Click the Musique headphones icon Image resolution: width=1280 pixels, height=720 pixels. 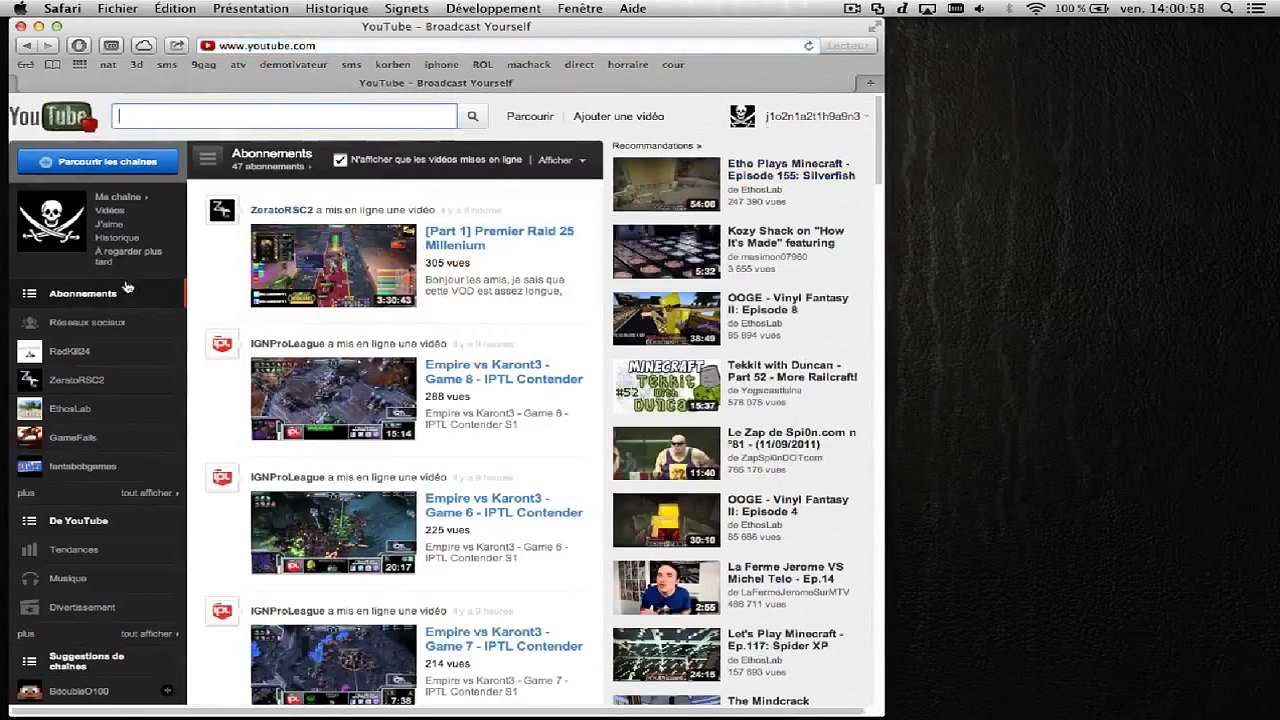(x=30, y=578)
